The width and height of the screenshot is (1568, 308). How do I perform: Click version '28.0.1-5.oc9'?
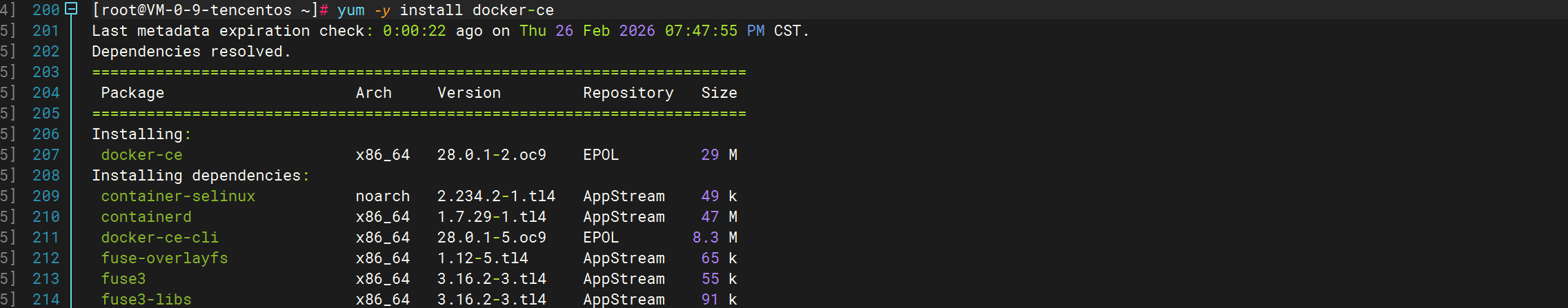click(x=492, y=238)
